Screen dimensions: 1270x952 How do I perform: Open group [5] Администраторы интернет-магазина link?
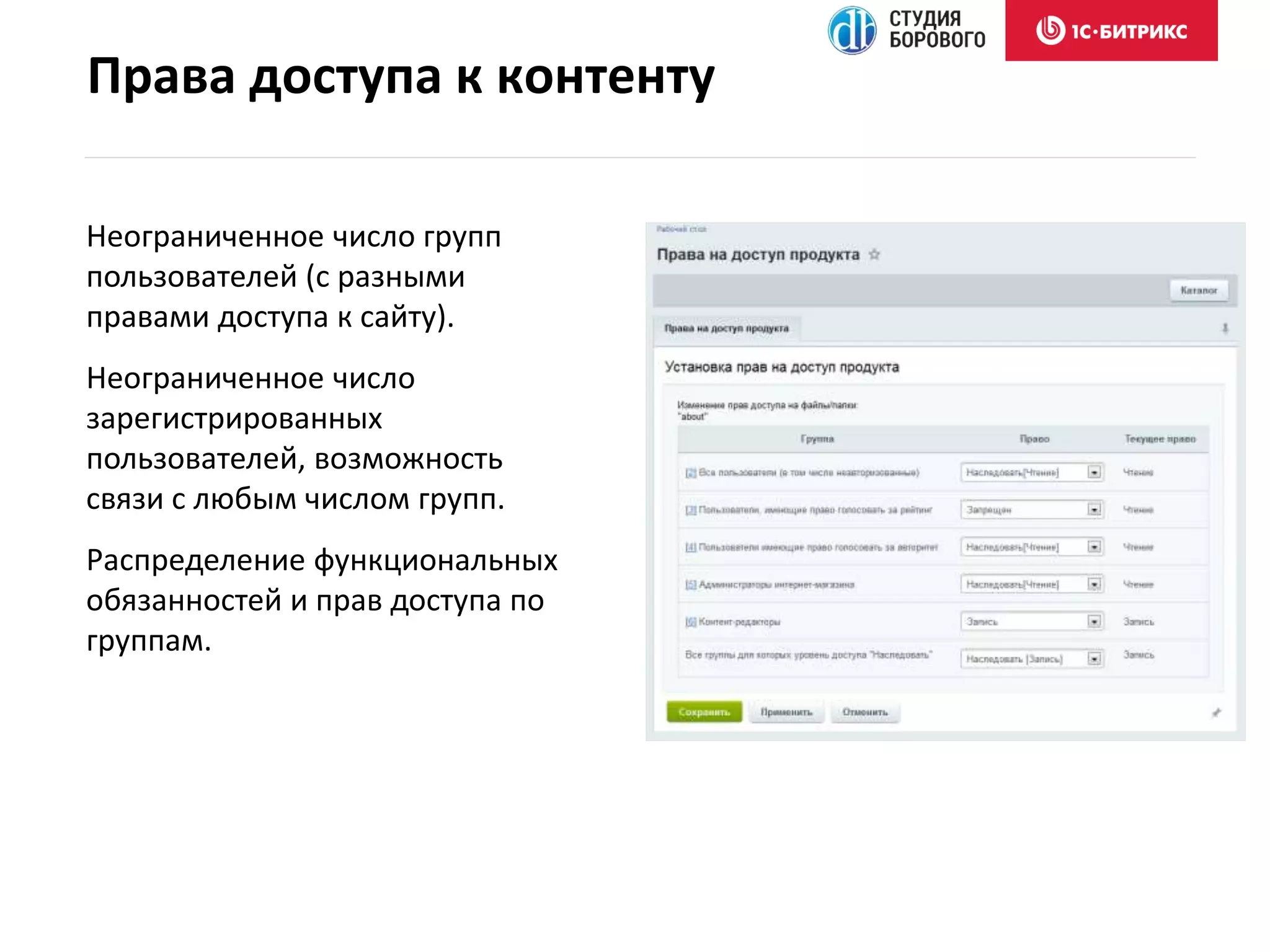click(x=691, y=584)
